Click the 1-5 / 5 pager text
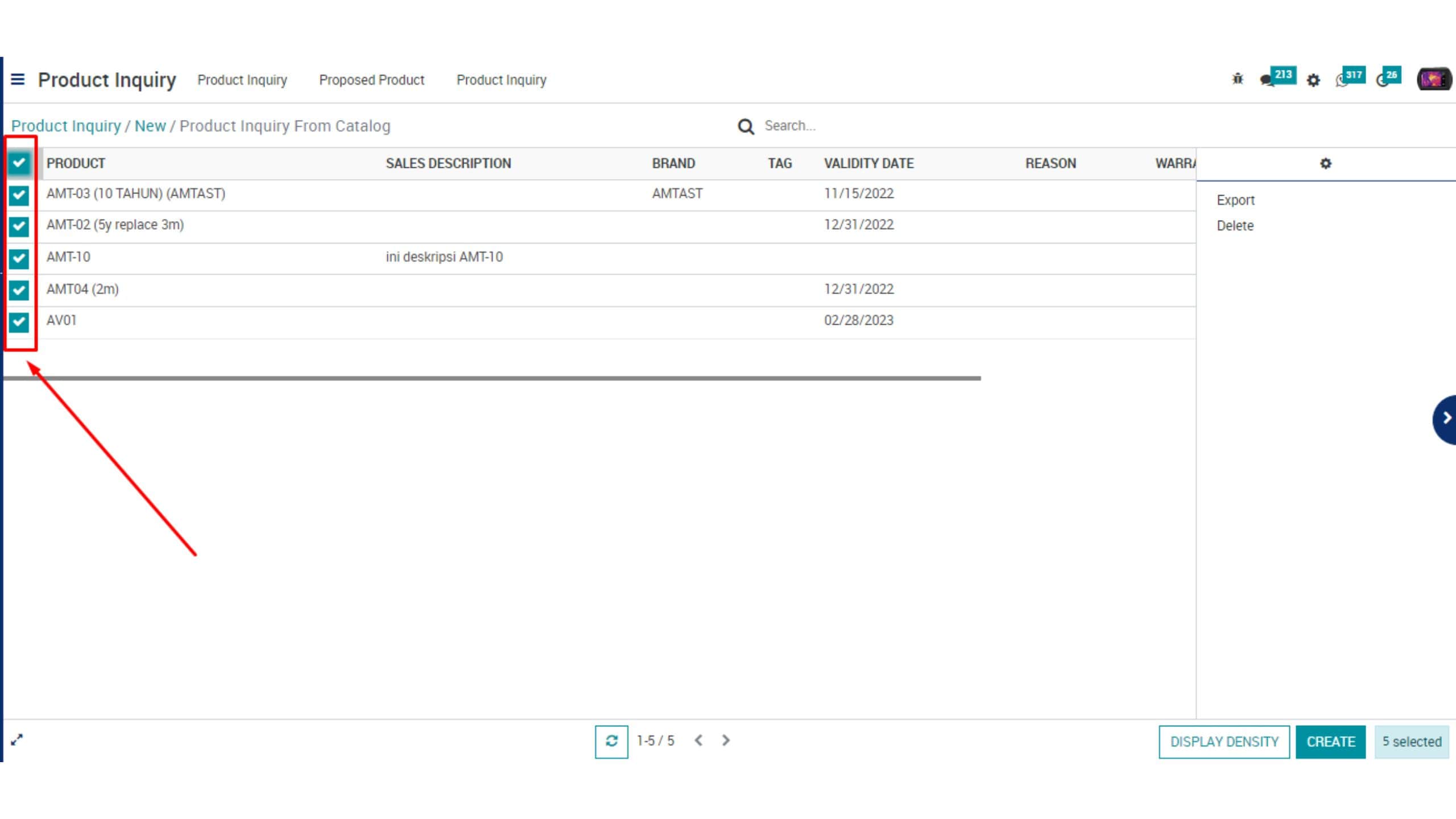The width and height of the screenshot is (1456, 819). [x=655, y=741]
